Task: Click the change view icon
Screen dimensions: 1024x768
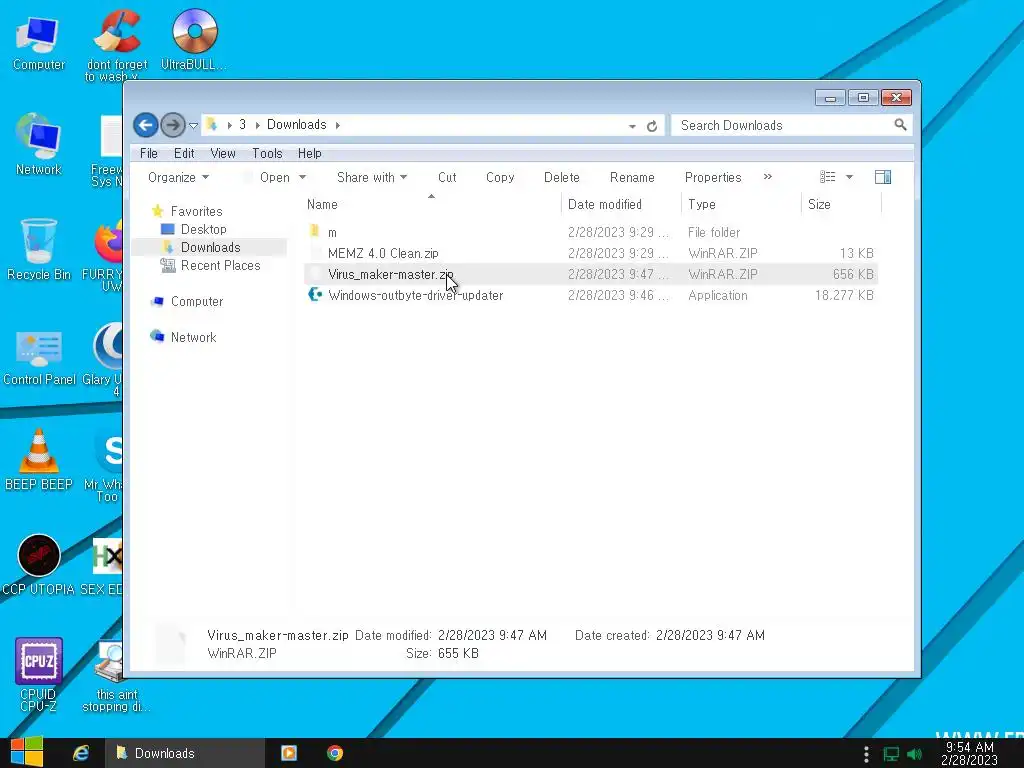Action: click(827, 177)
